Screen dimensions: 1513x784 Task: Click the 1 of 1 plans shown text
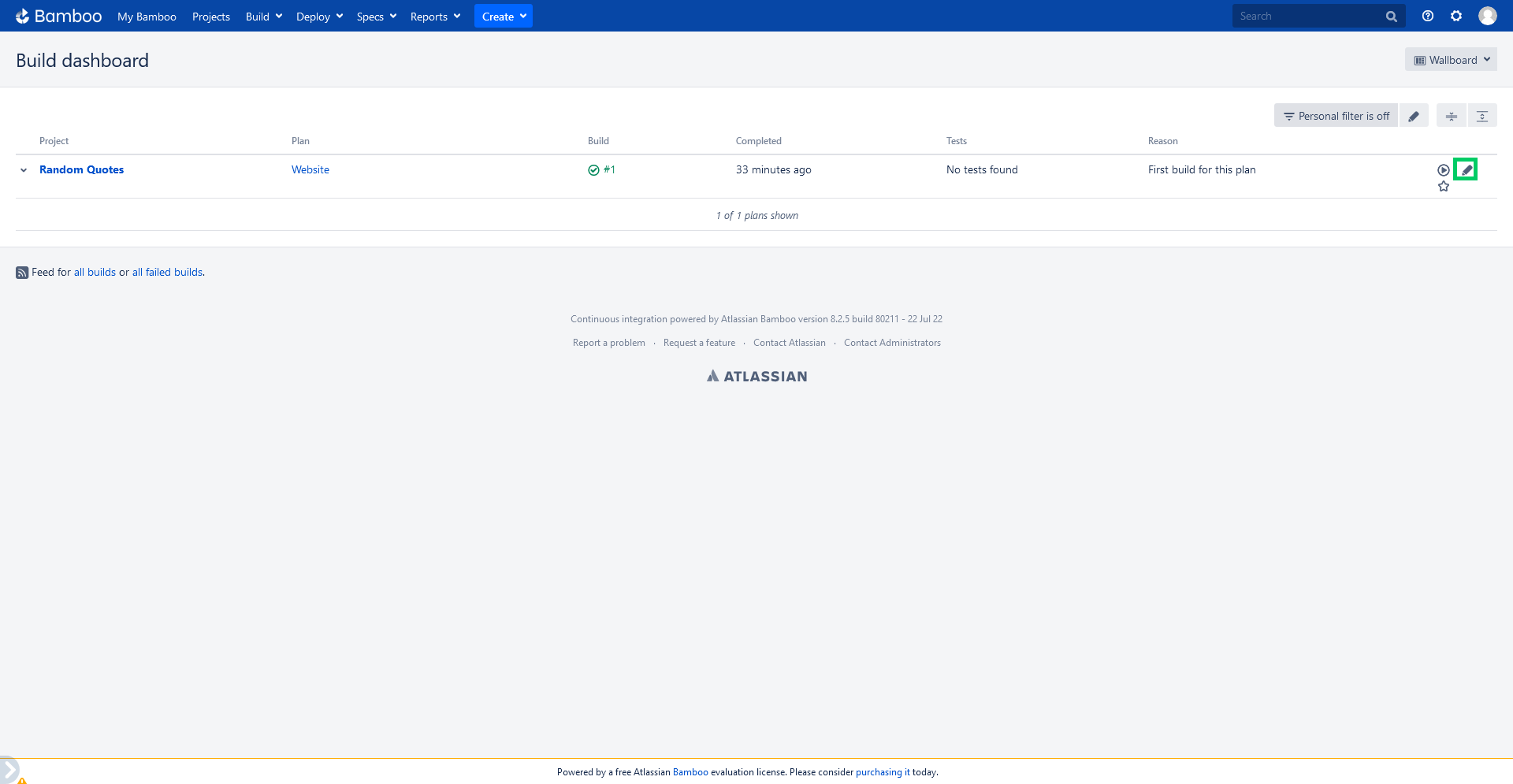coord(756,215)
